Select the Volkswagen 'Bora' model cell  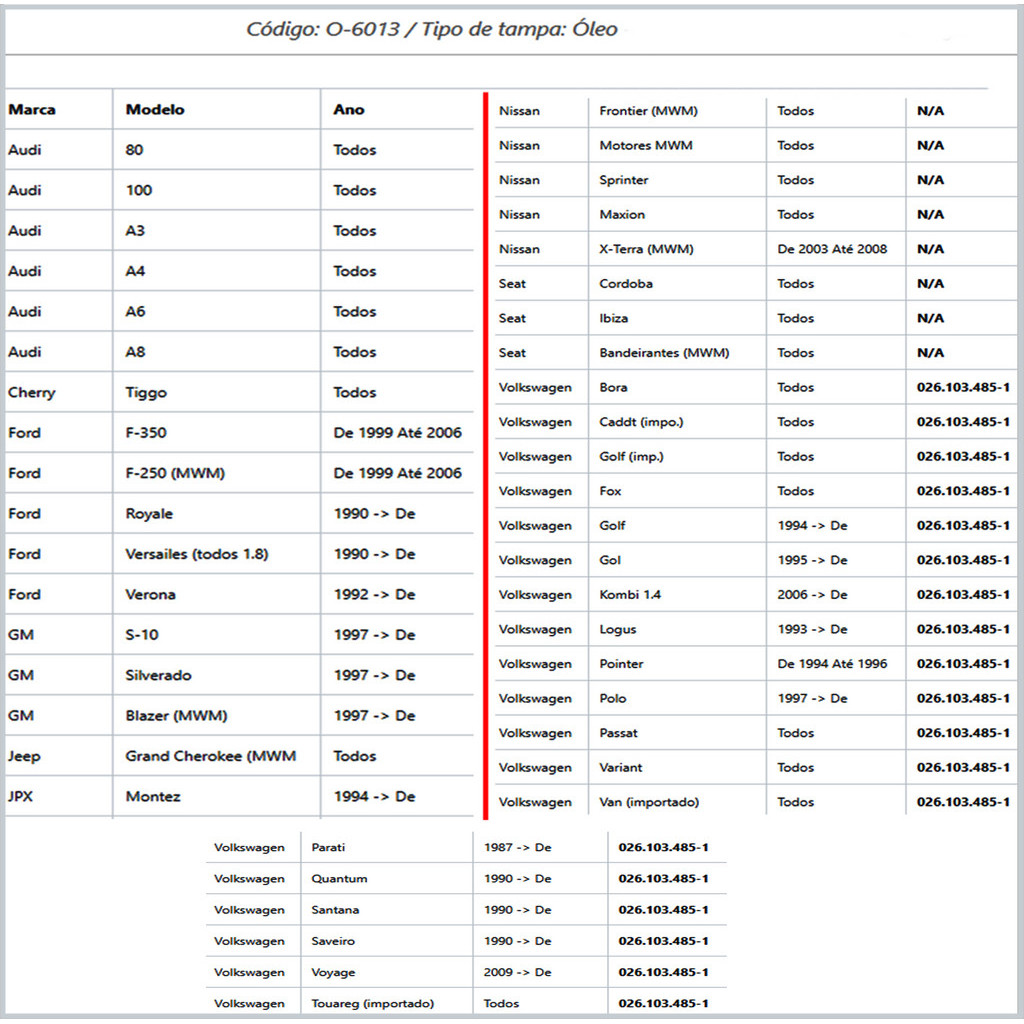[x=614, y=388]
